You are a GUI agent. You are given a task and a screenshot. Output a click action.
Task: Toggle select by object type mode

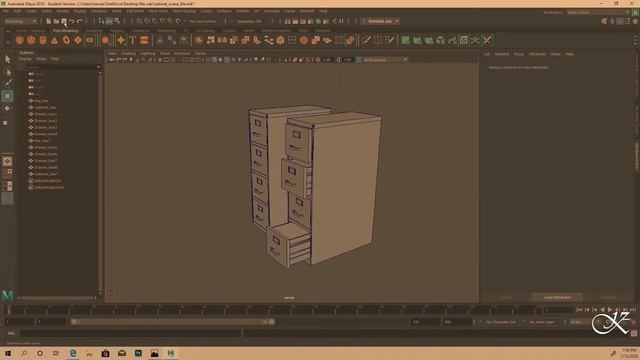pyautogui.click(x=109, y=21)
